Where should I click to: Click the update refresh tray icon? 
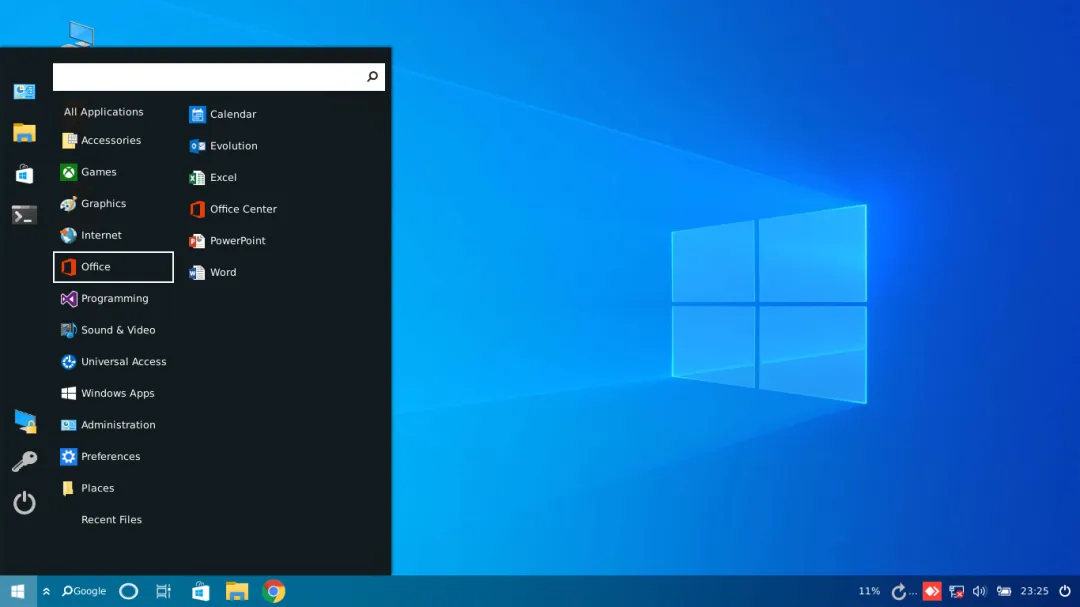(x=899, y=592)
